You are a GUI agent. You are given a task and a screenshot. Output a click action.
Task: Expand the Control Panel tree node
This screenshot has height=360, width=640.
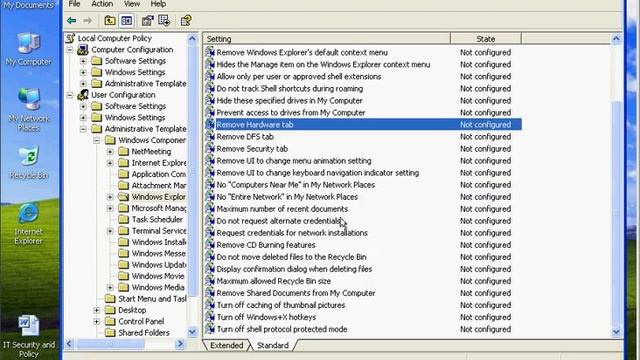97,322
